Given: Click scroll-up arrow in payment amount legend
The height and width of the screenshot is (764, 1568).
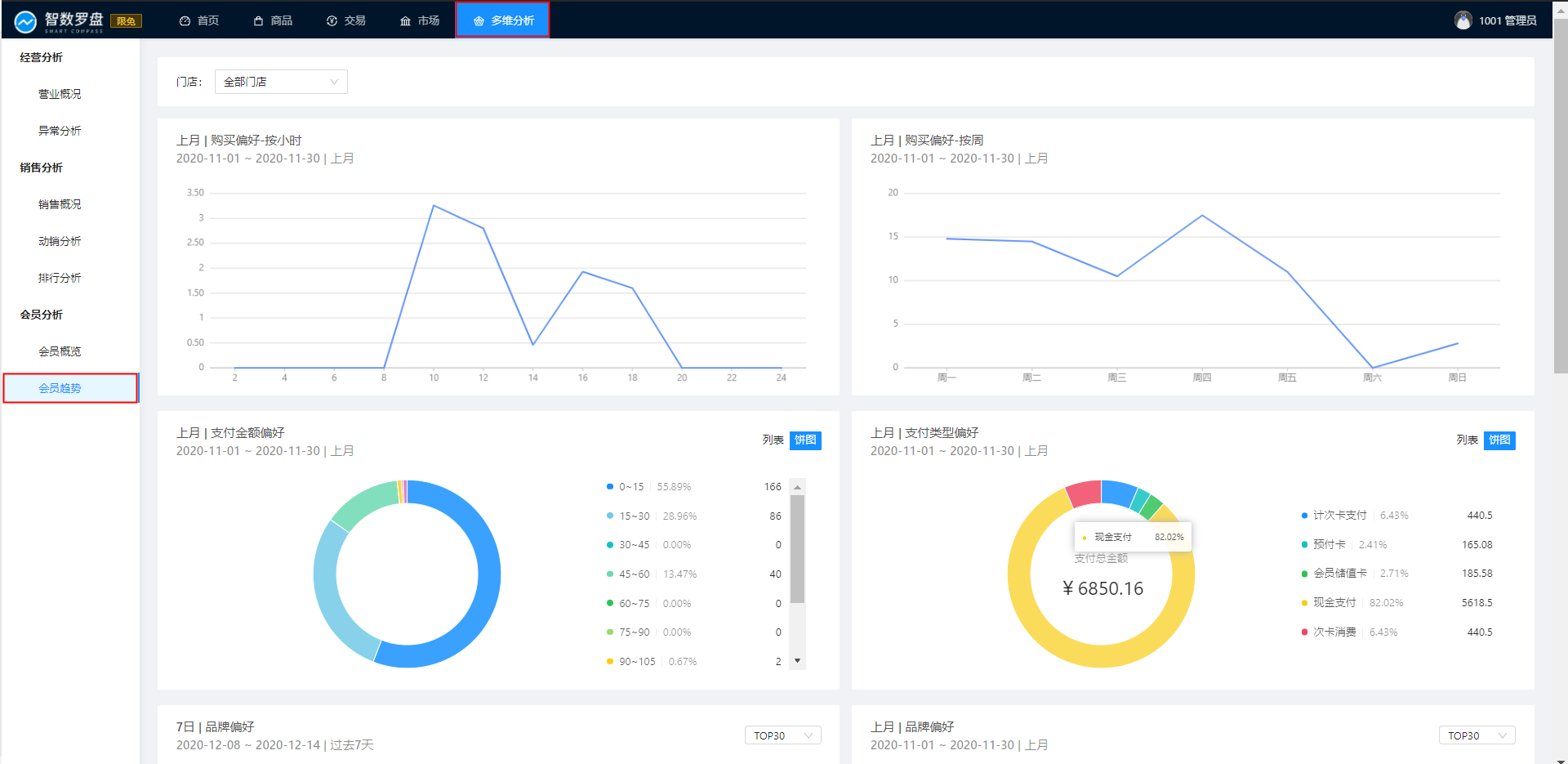Looking at the screenshot, I should click(x=798, y=487).
